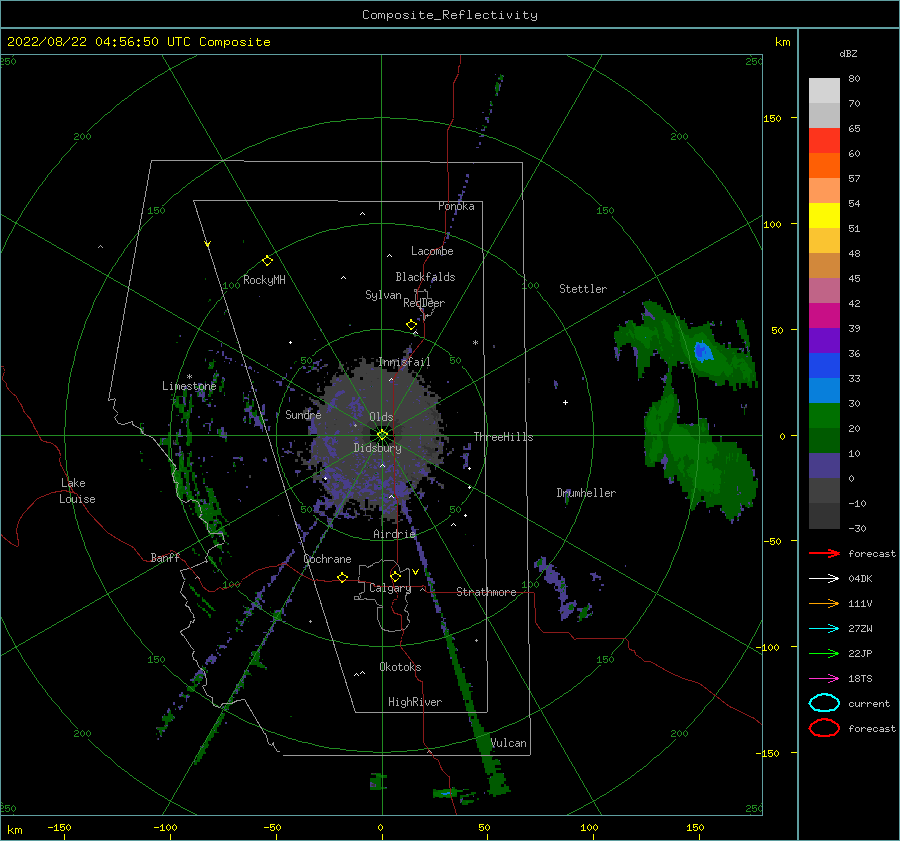Click the Strathmore town label

pyautogui.click(x=486, y=592)
